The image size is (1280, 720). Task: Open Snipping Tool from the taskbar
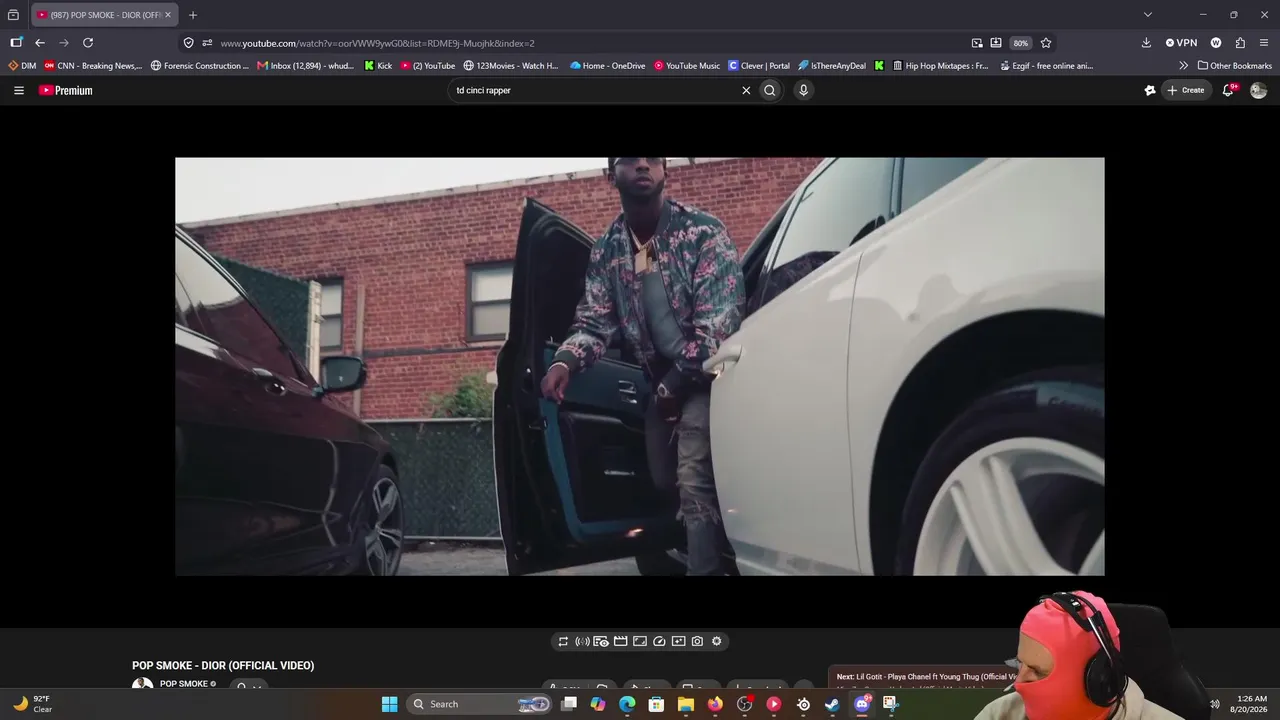[890, 704]
